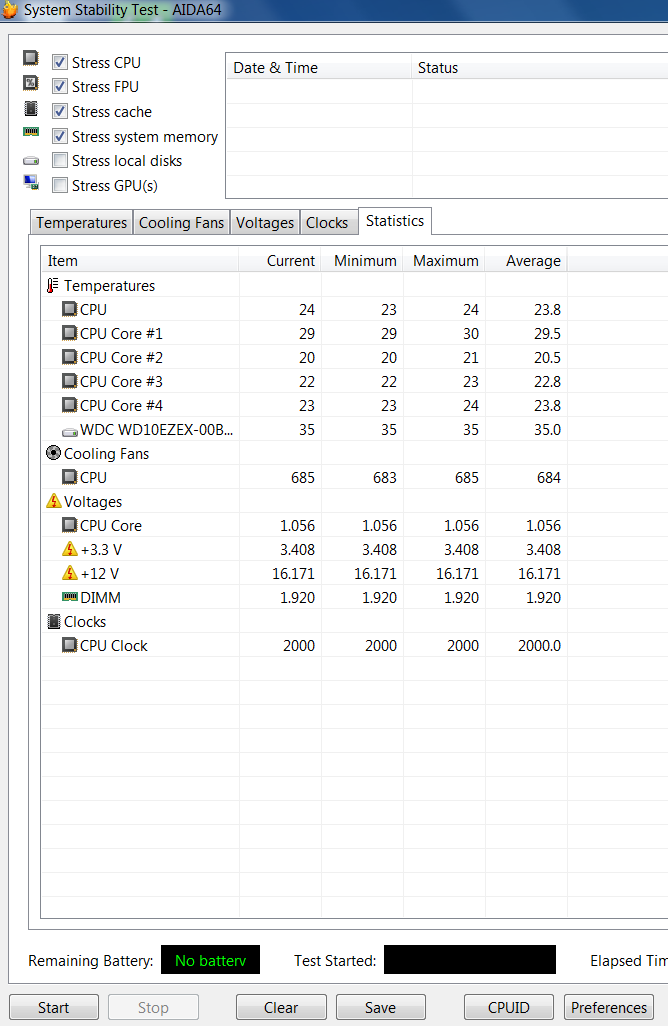Image resolution: width=668 pixels, height=1026 pixels.
Task: Click the chip icon next to CPU Core voltage
Action: 69,525
